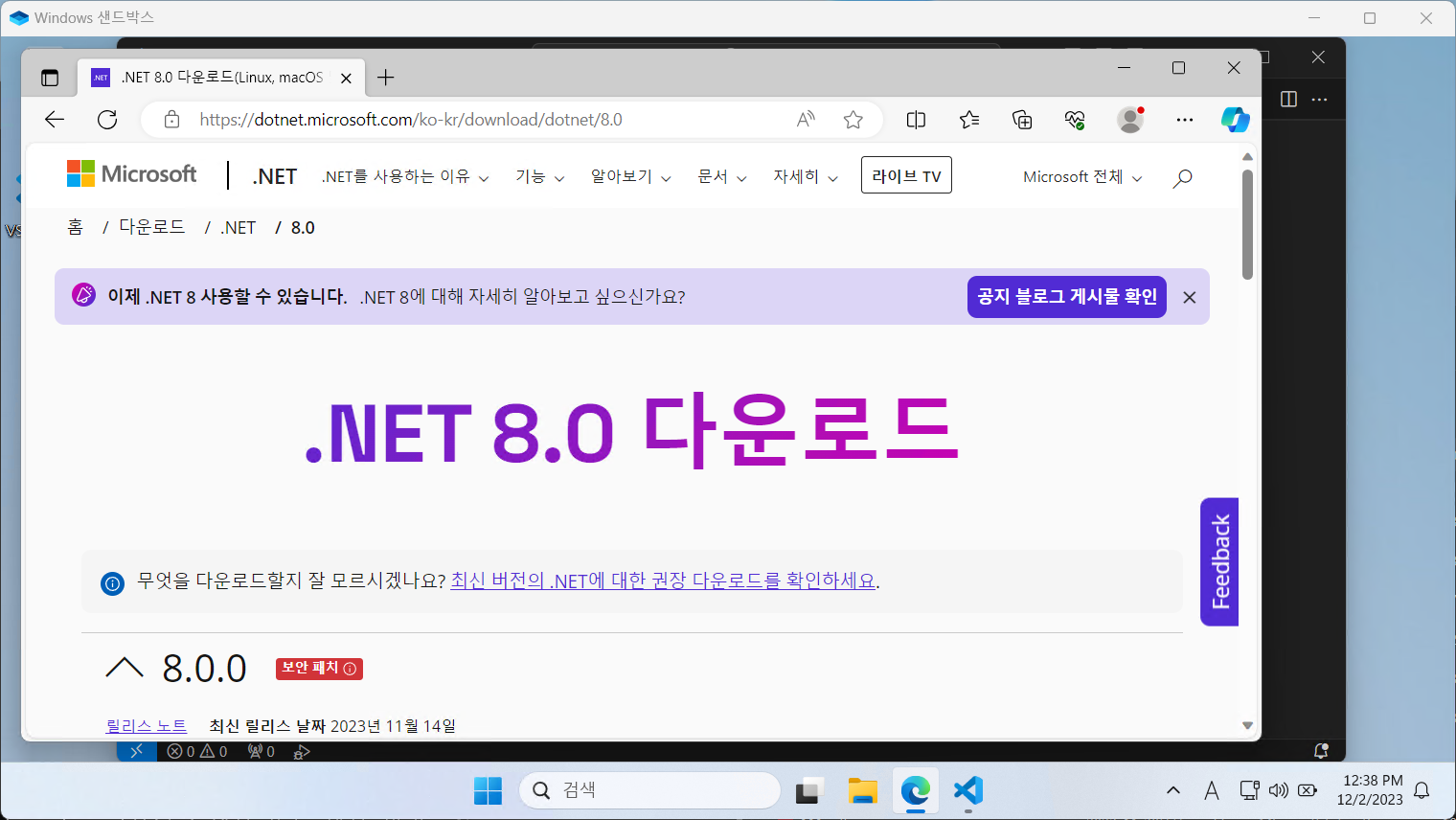Click the scrollbar down arrow

(1247, 725)
